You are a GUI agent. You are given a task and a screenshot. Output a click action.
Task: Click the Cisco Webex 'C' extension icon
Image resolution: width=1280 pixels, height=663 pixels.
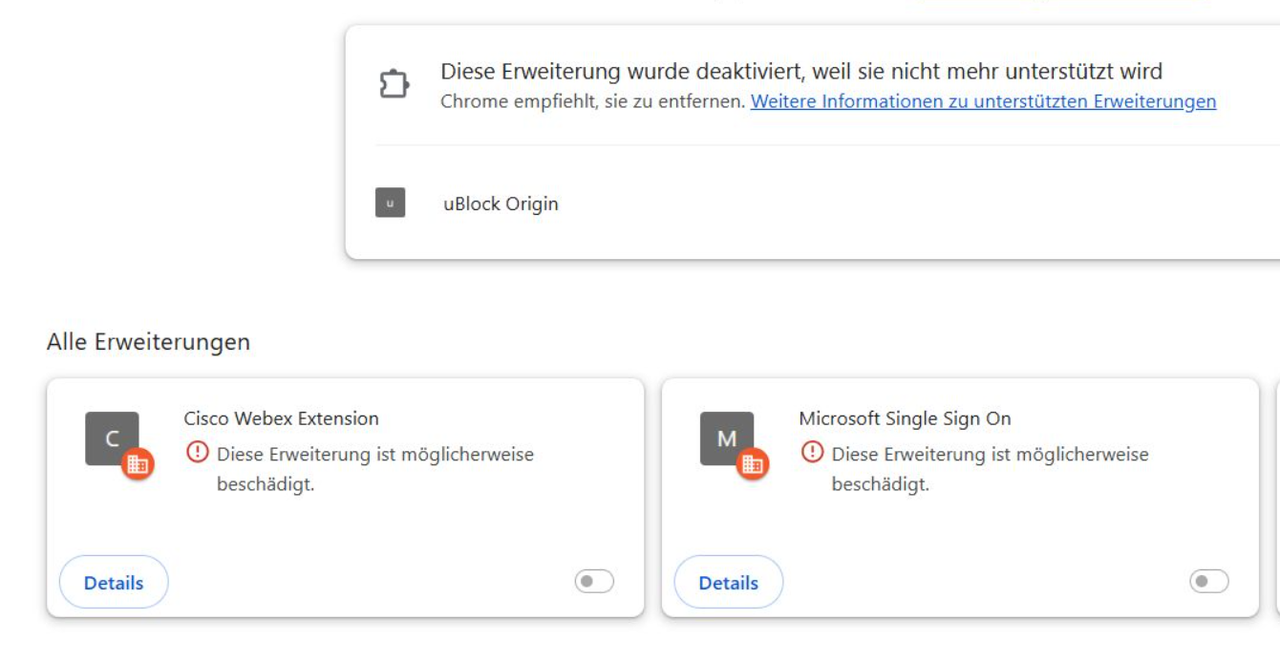[x=111, y=438]
